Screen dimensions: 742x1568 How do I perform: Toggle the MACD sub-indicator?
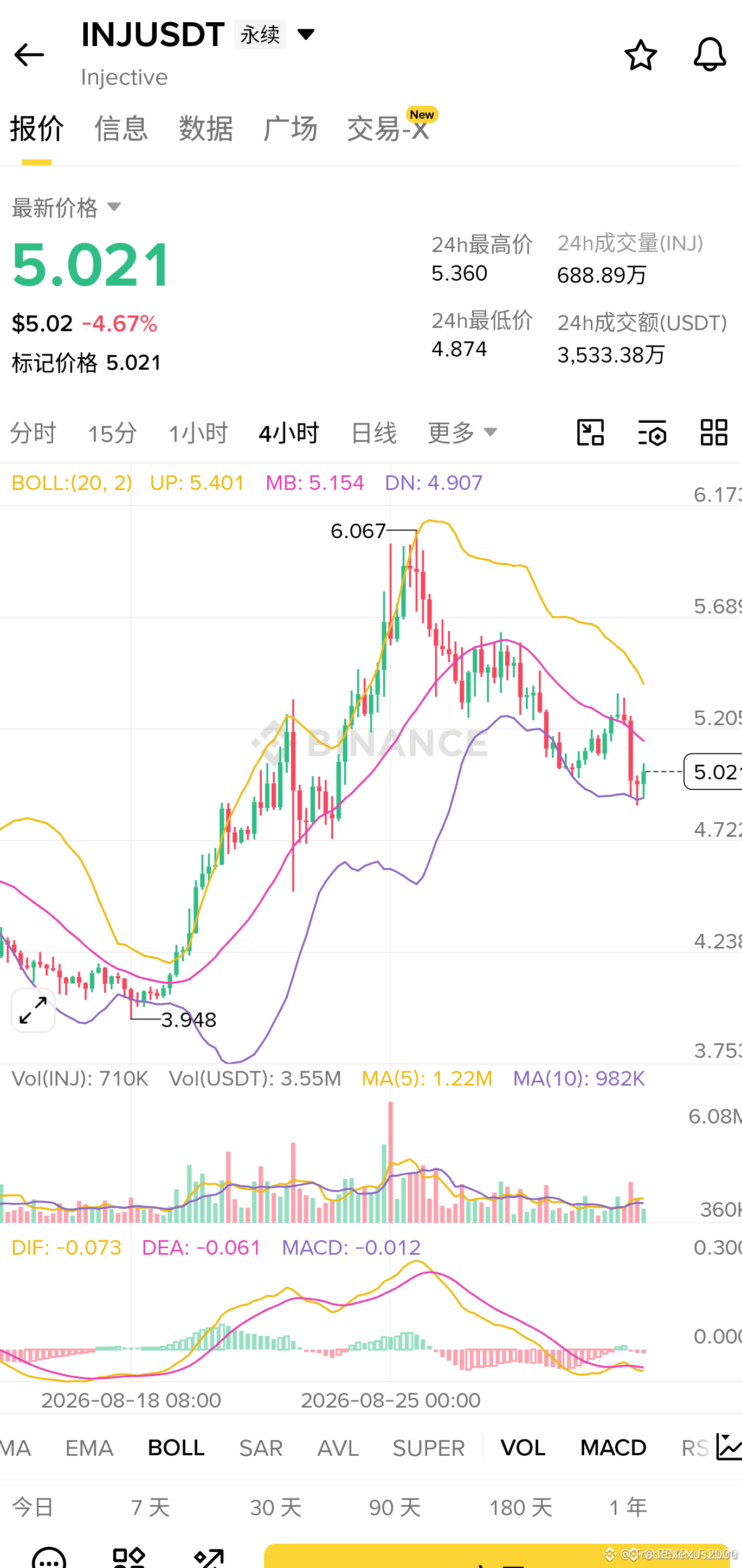(613, 1448)
